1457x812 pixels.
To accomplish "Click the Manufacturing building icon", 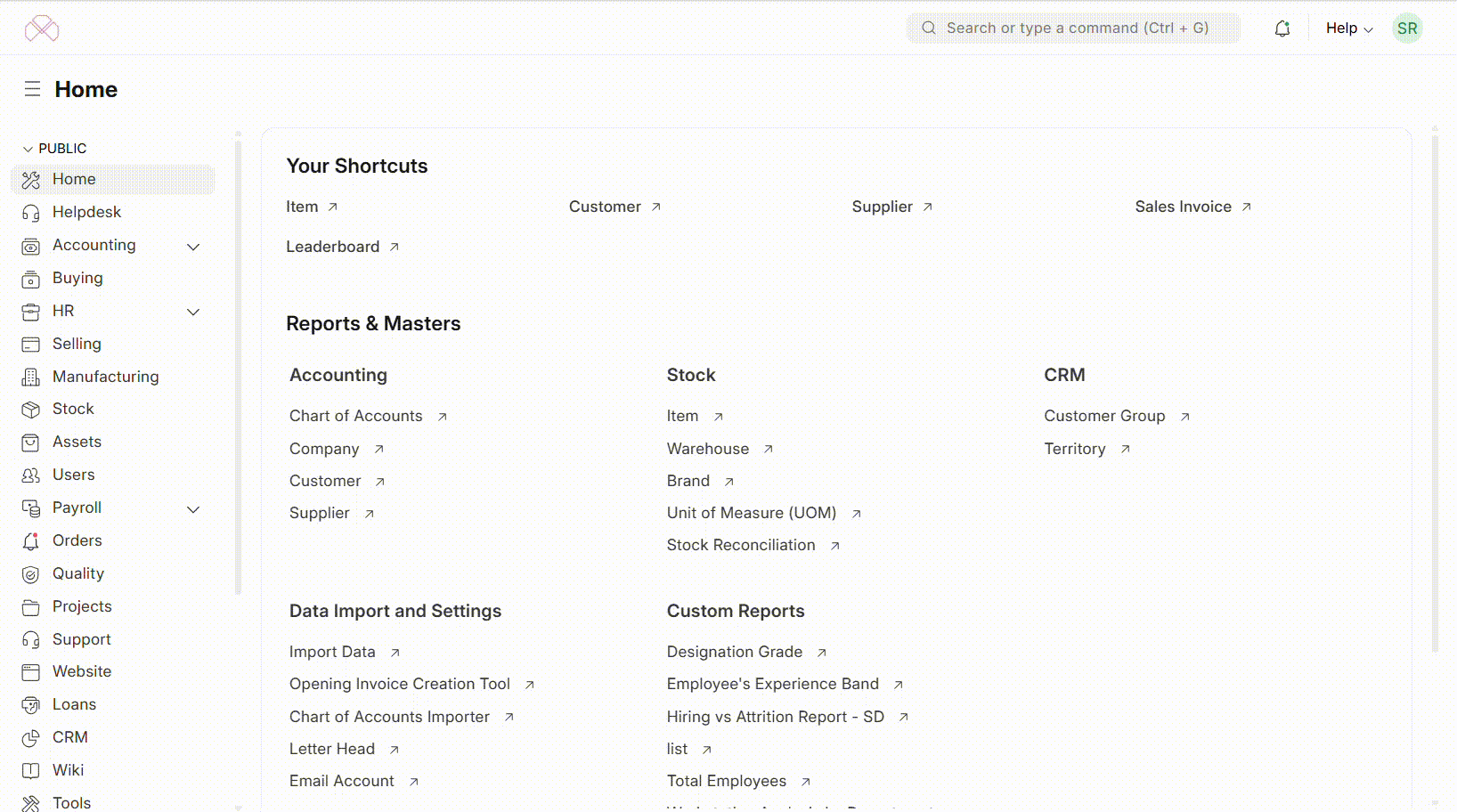I will (x=31, y=378).
